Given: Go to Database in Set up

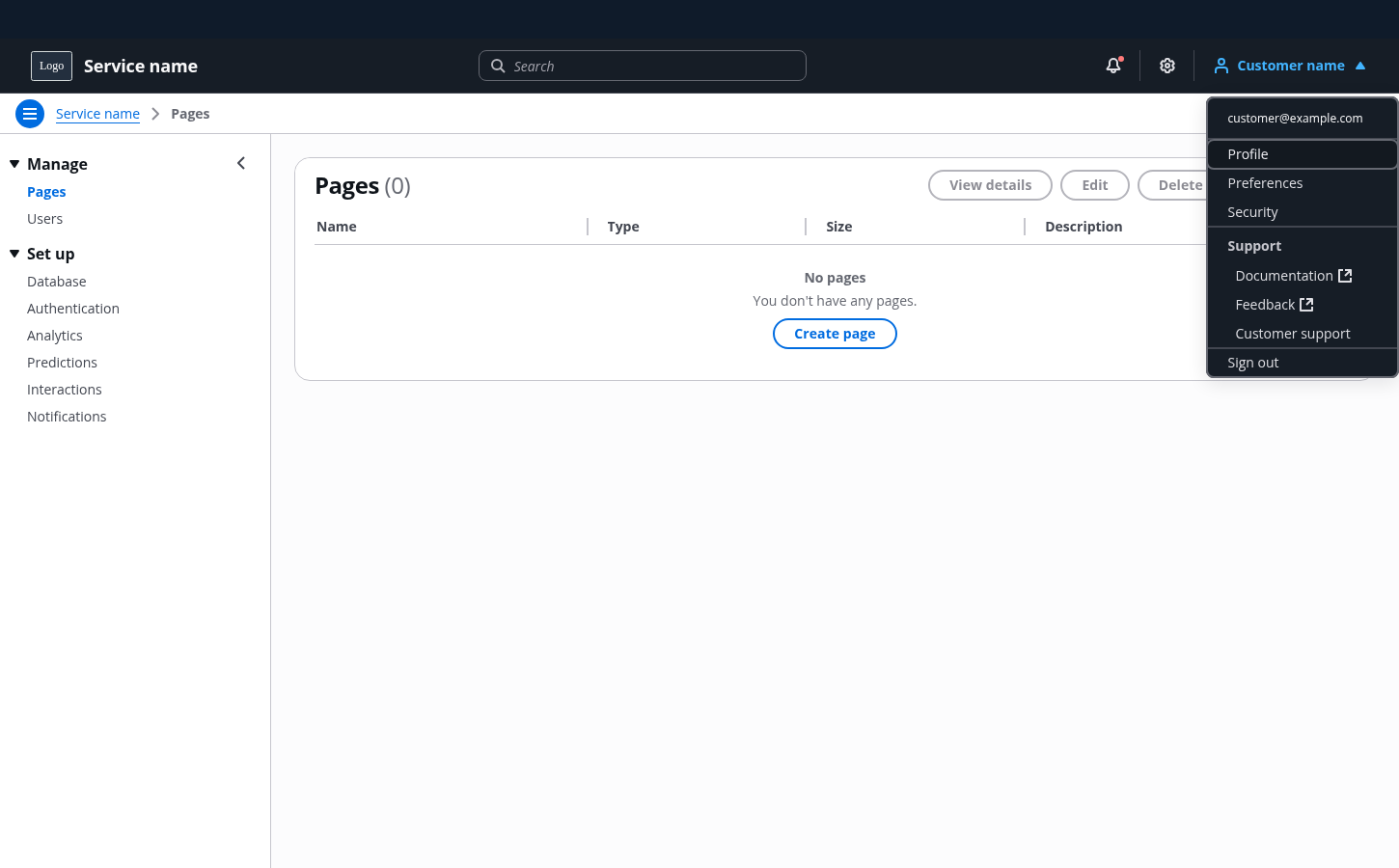Looking at the screenshot, I should 57,282.
